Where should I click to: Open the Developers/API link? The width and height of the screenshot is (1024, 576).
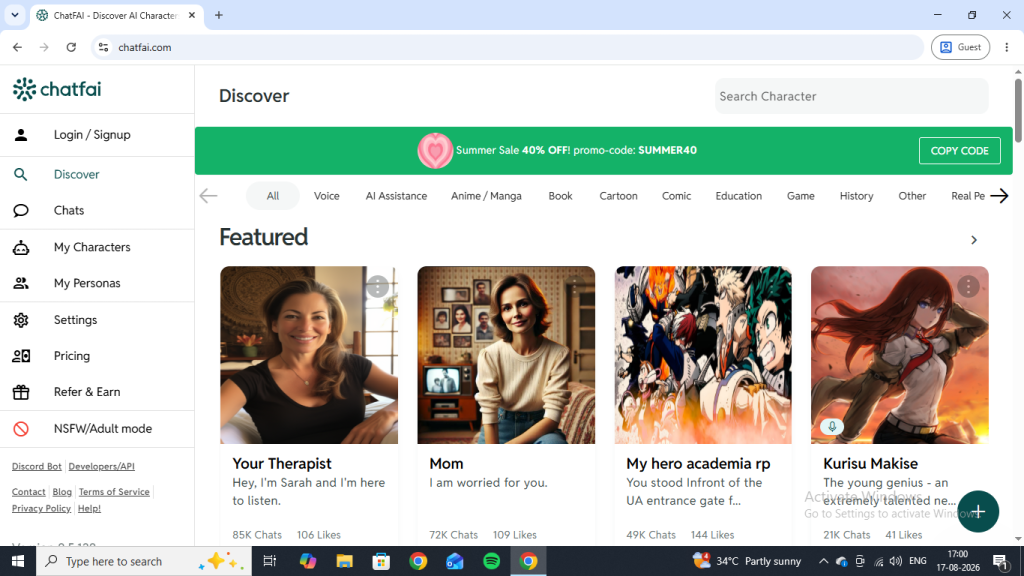click(x=101, y=466)
